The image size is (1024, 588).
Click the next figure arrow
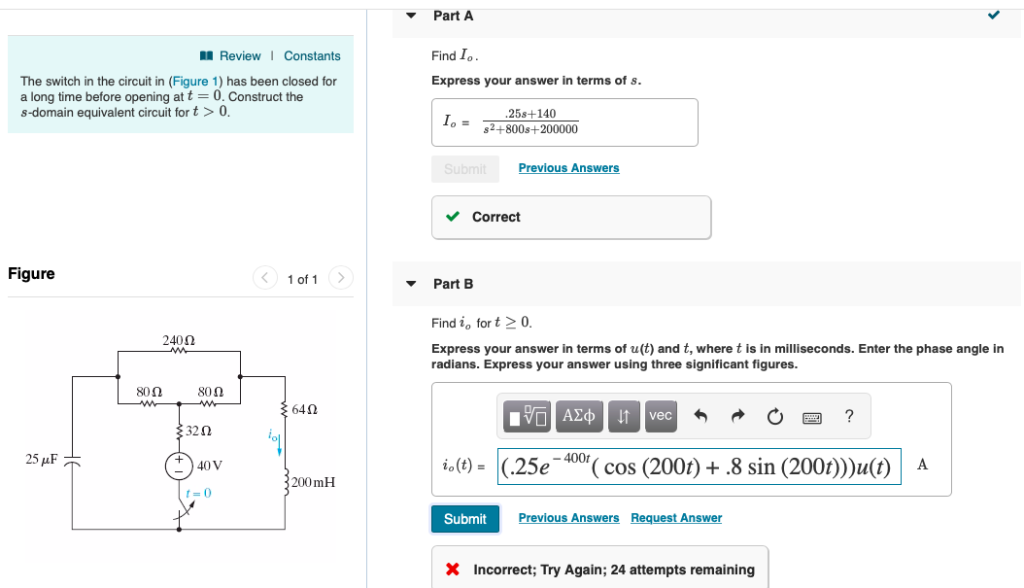coord(340,279)
